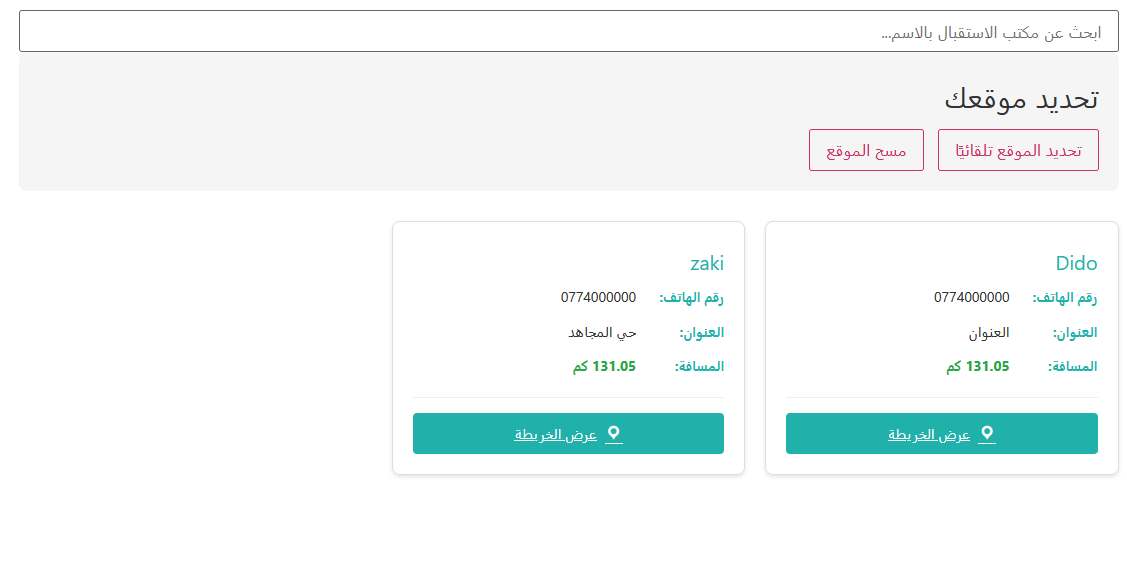Click the المسافة label in Dido's card

click(x=1072, y=367)
